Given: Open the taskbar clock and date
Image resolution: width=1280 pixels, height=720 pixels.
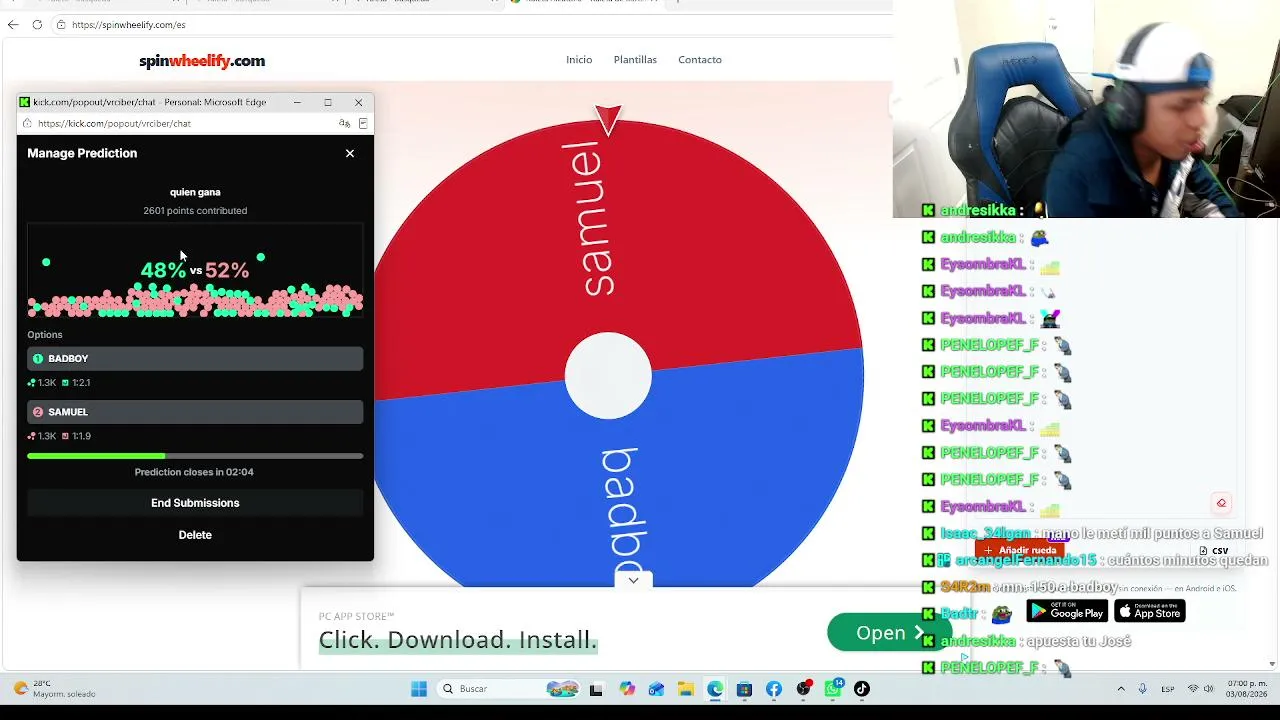Looking at the screenshot, I should (x=1246, y=689).
